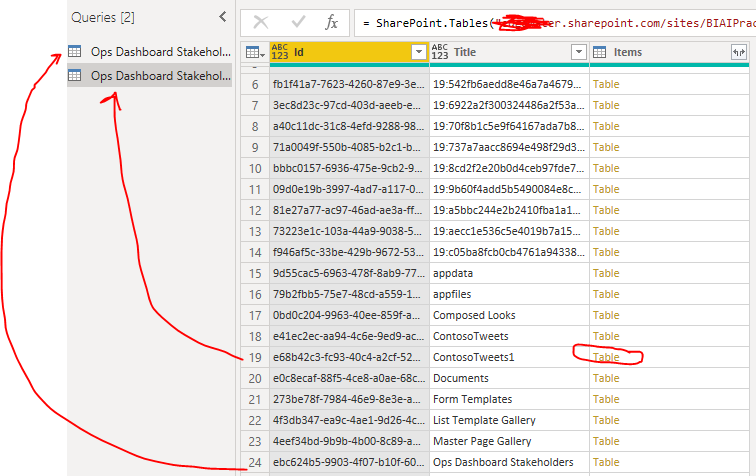Select Id cell starting bbbc0157-6936
756x476 pixels.
pyautogui.click(x=349, y=168)
